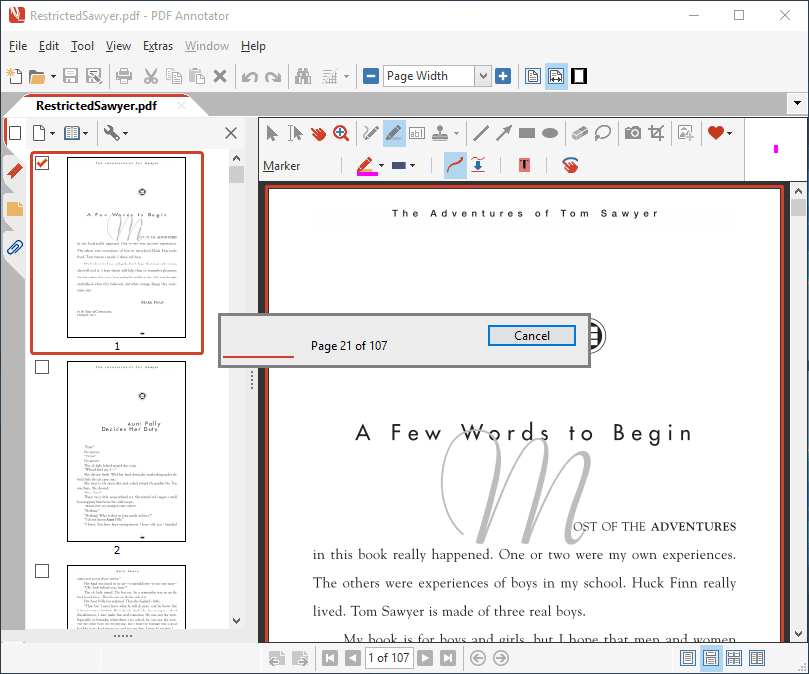Choose the Select arrow tool
This screenshot has height=674, width=809.
[272, 134]
